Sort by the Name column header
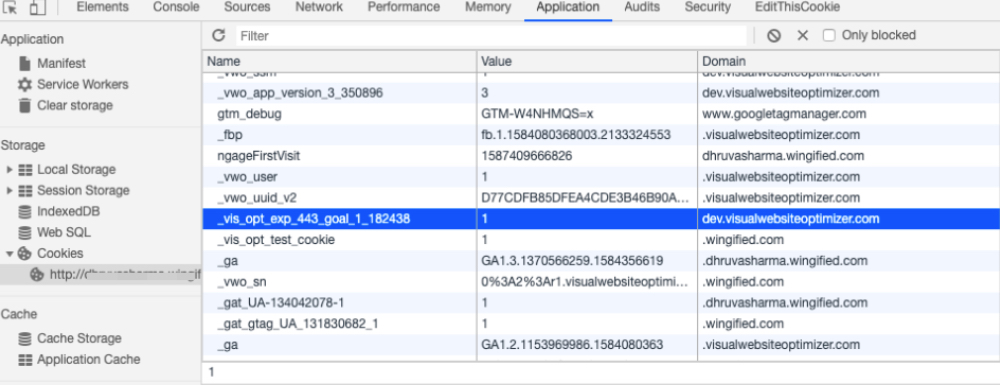 [x=339, y=61]
